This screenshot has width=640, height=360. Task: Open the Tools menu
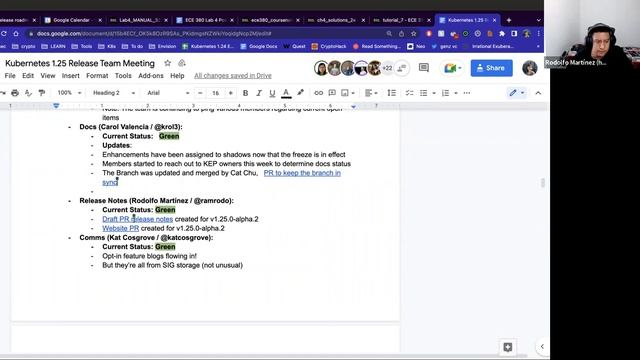pos(123,76)
